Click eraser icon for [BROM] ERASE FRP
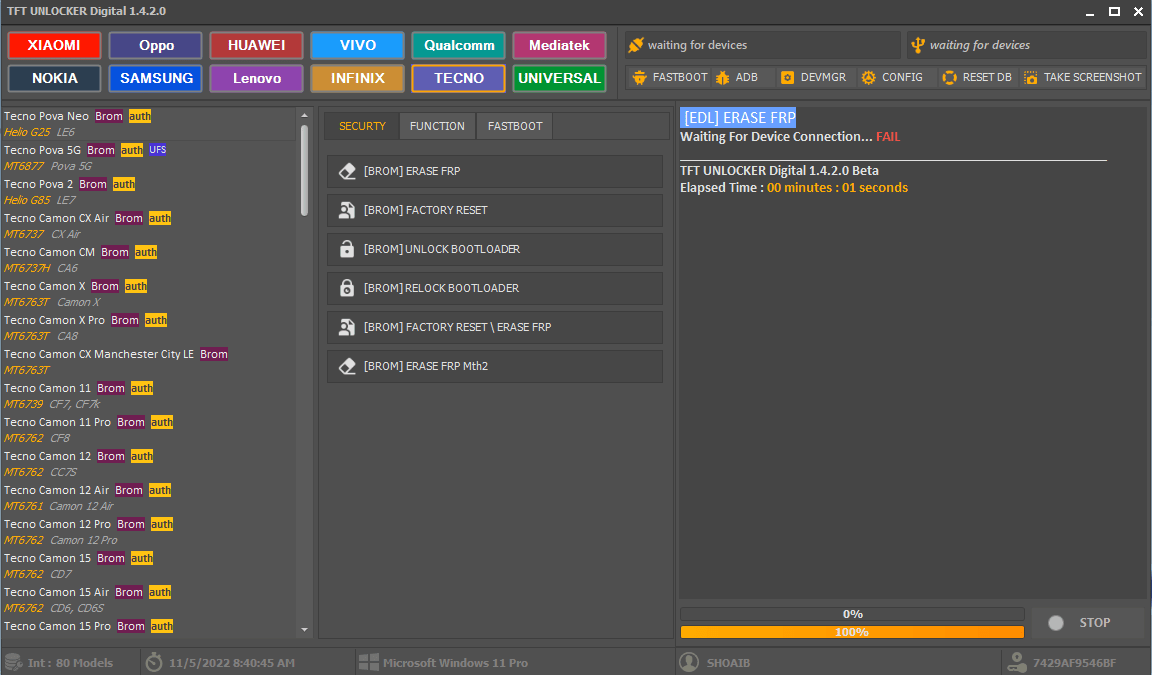Screen dimensions: 1152x675 click(x=347, y=172)
